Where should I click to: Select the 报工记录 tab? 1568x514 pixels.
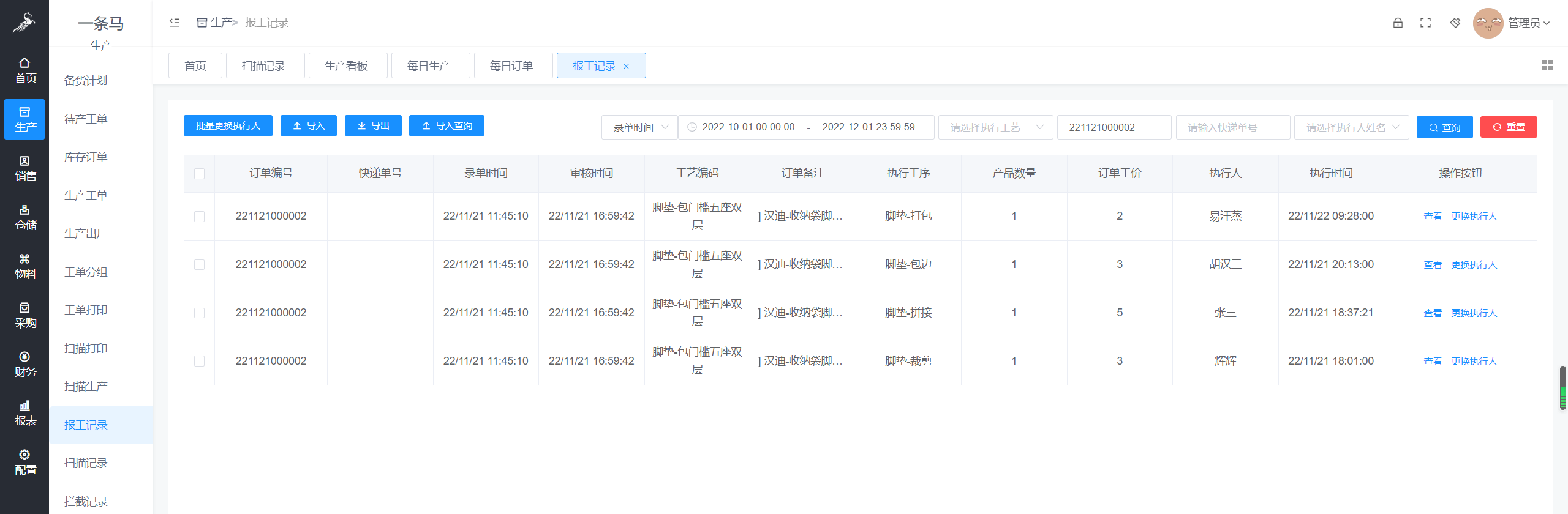tap(594, 66)
